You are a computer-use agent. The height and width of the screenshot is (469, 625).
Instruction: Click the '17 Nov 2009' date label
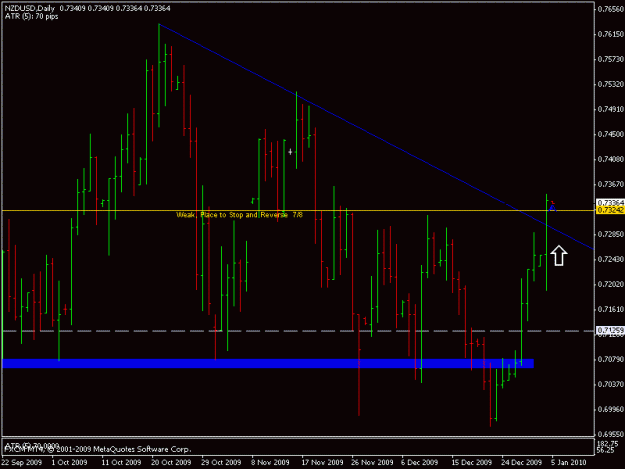[322, 462]
